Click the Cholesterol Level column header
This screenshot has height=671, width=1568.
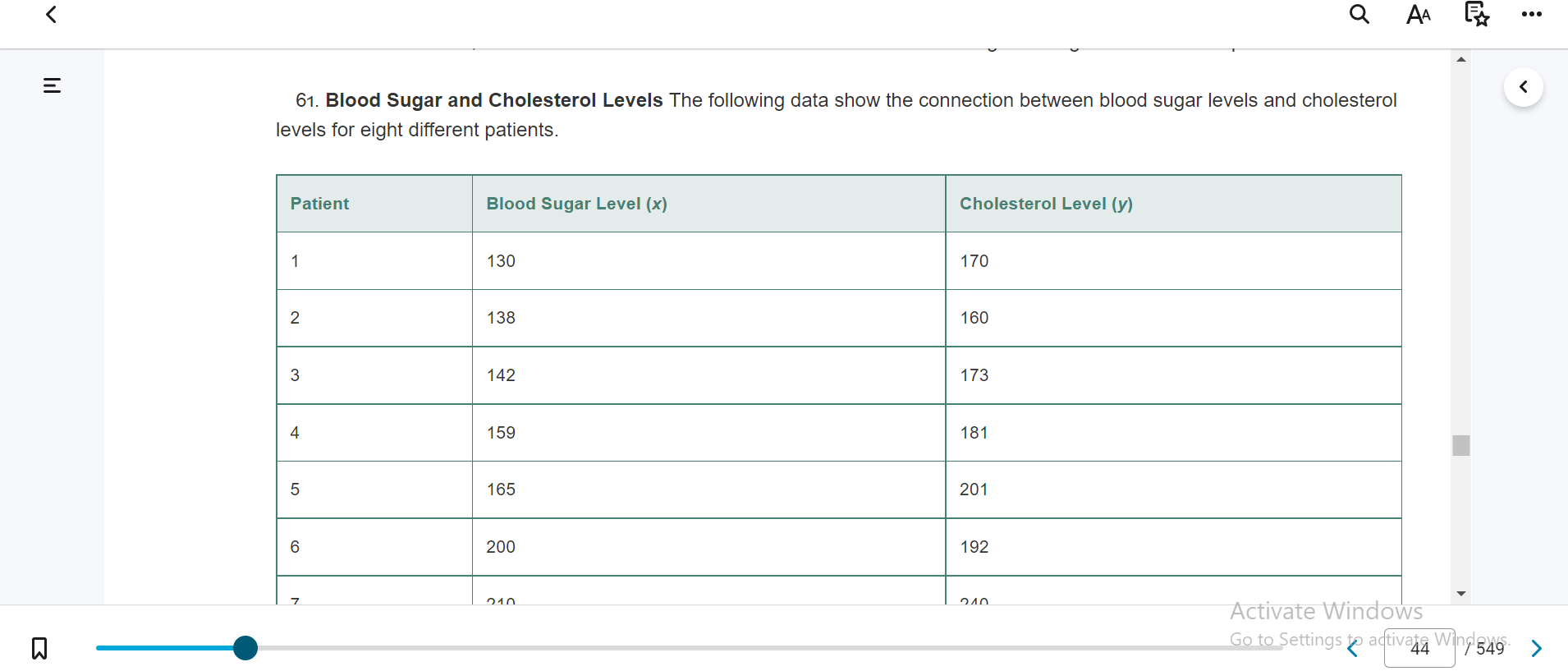(x=1046, y=203)
